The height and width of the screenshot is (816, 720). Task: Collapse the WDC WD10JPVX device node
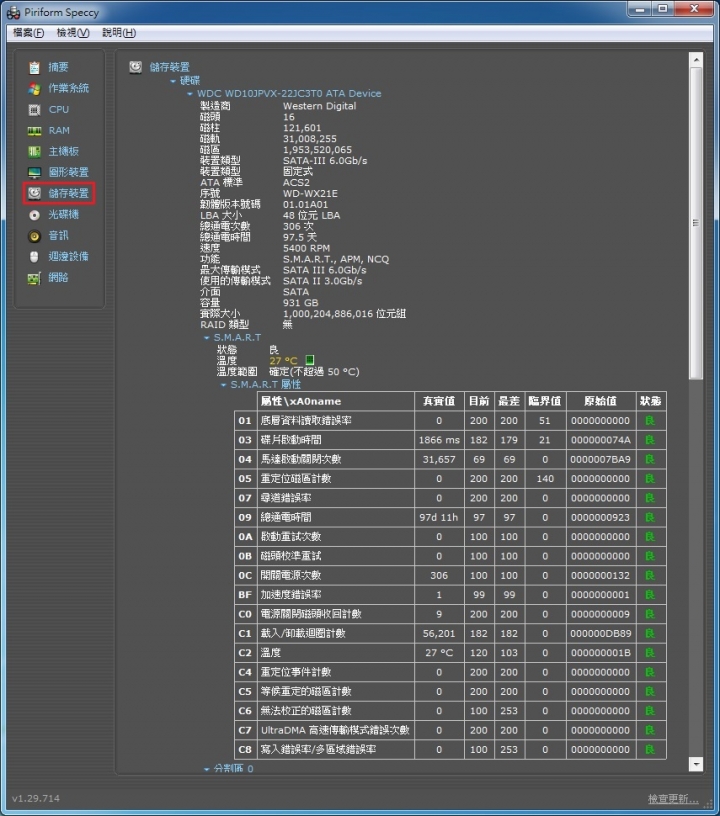click(190, 94)
